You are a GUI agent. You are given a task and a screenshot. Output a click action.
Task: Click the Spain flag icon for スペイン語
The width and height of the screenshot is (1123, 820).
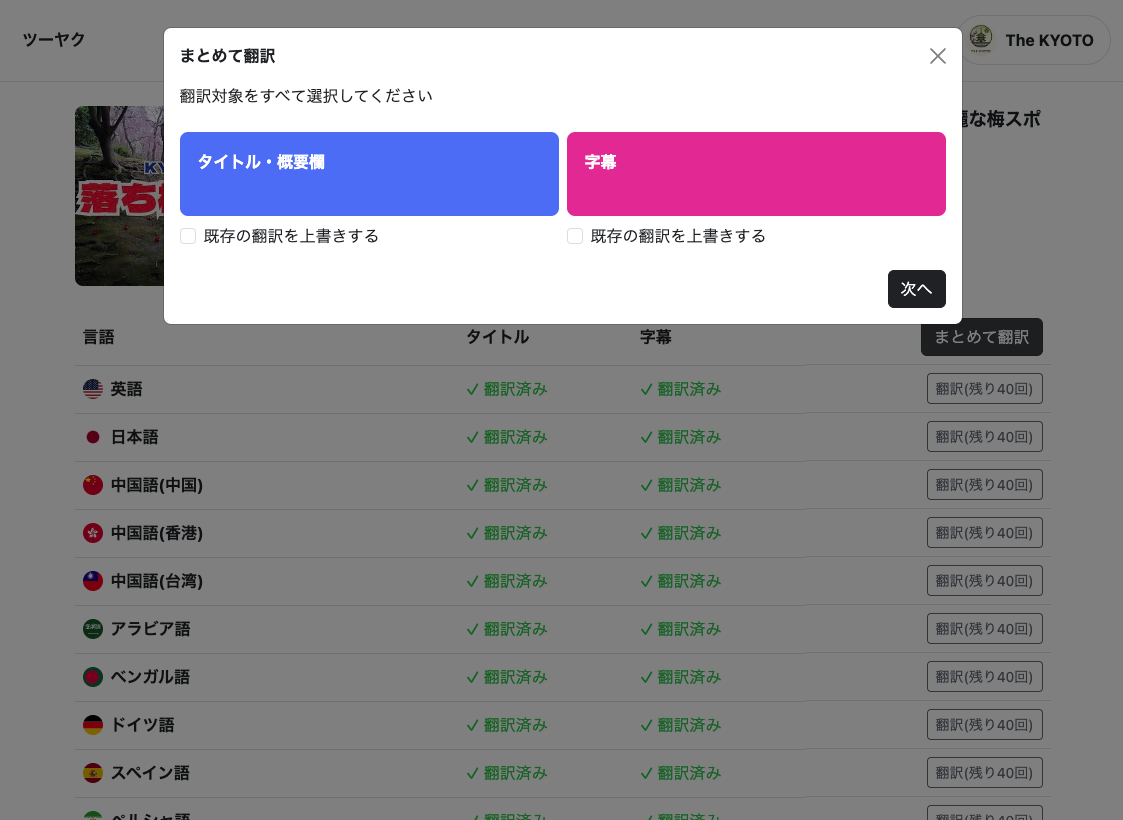point(93,773)
